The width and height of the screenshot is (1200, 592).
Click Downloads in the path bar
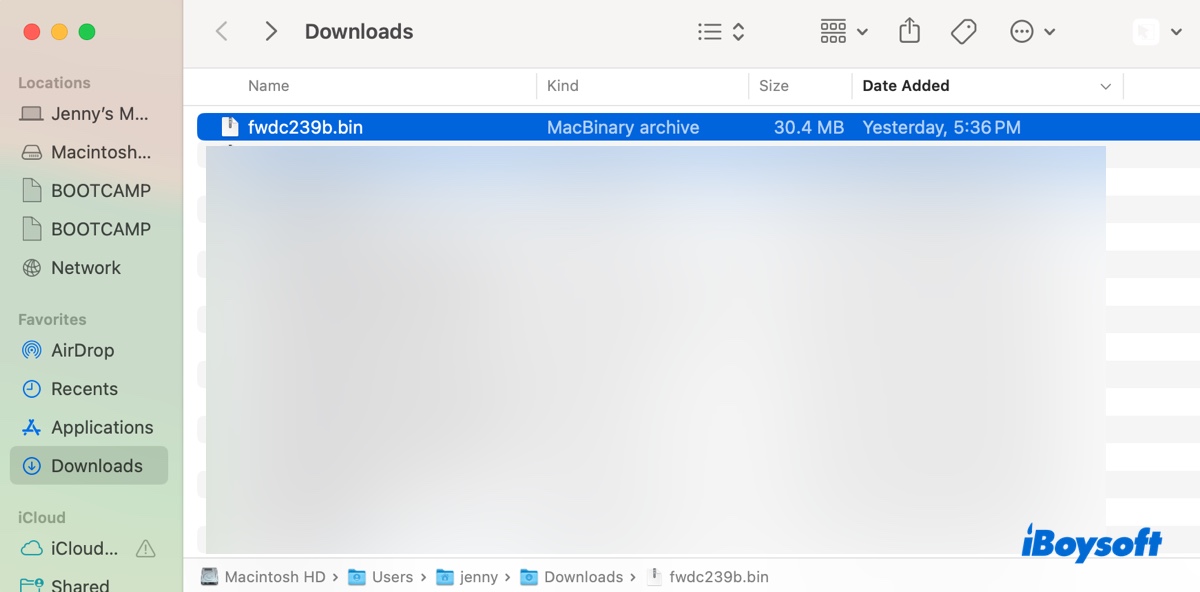click(572, 577)
